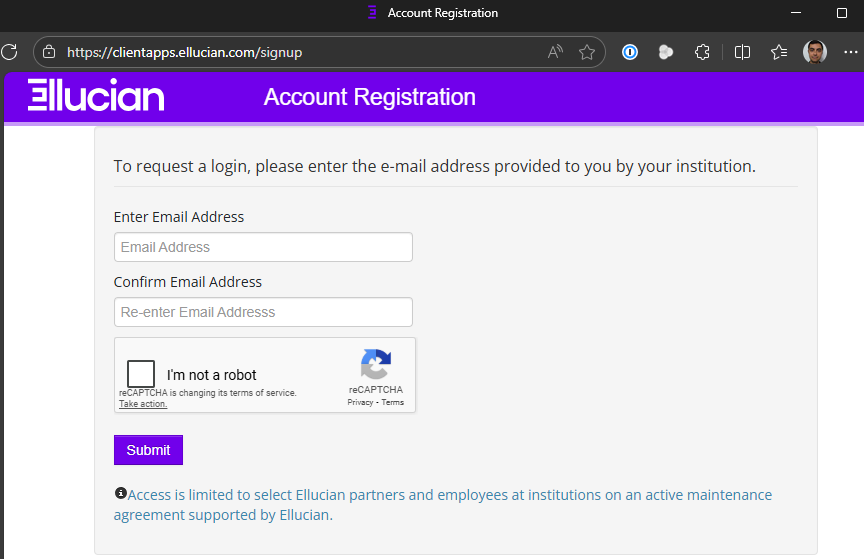The width and height of the screenshot is (864, 559).
Task: Add page to favorites with star icon
Action: click(x=587, y=52)
